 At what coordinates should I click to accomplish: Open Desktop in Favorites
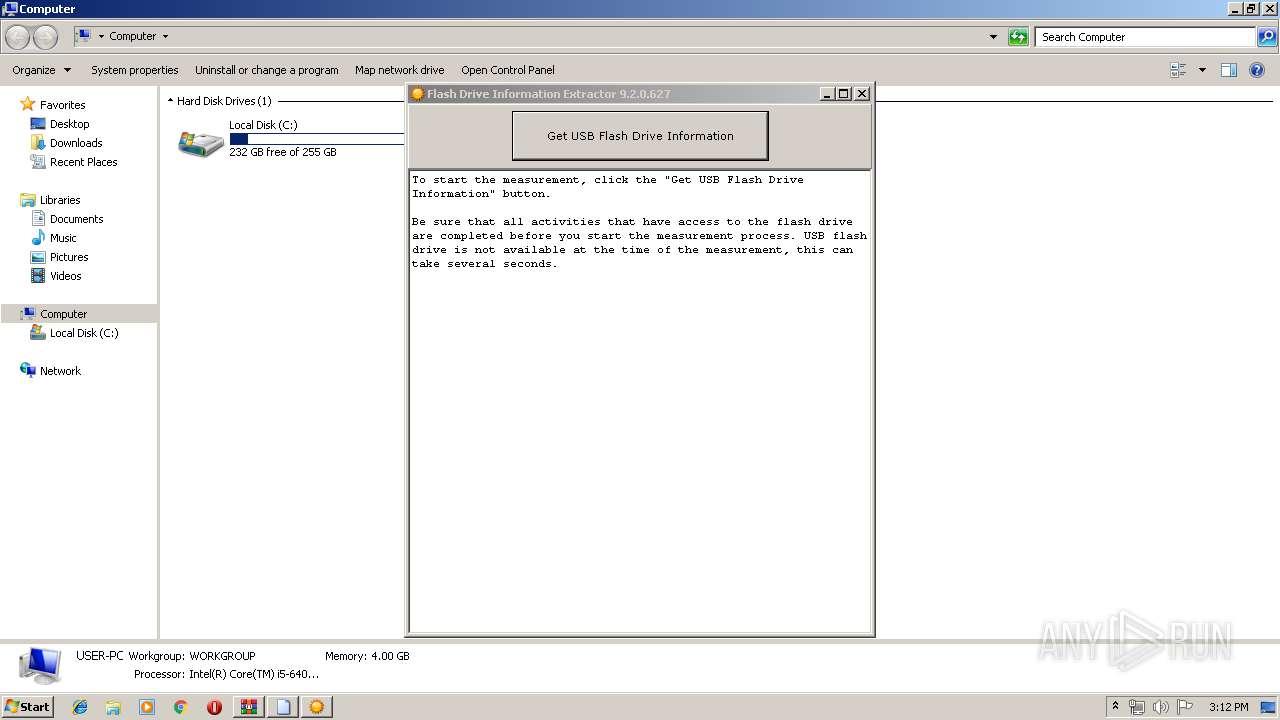[69, 124]
